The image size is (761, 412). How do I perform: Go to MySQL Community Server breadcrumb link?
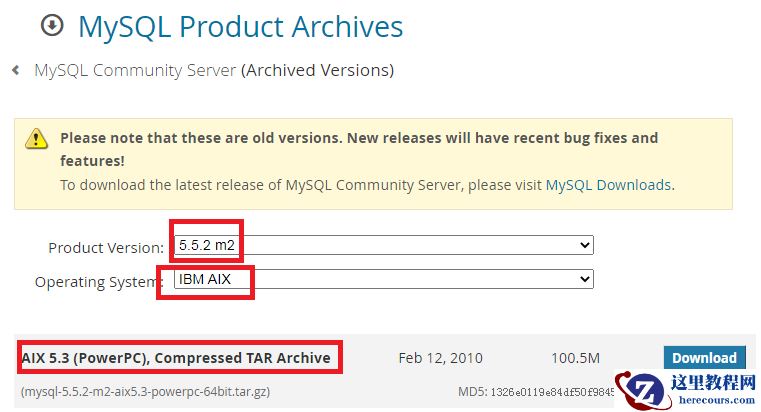pyautogui.click(x=135, y=70)
